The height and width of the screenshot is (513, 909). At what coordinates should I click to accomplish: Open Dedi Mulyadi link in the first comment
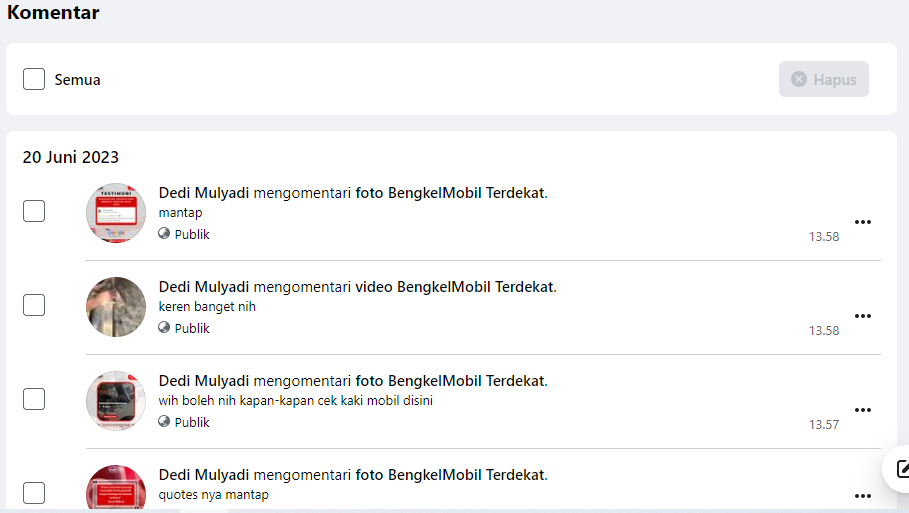204,193
